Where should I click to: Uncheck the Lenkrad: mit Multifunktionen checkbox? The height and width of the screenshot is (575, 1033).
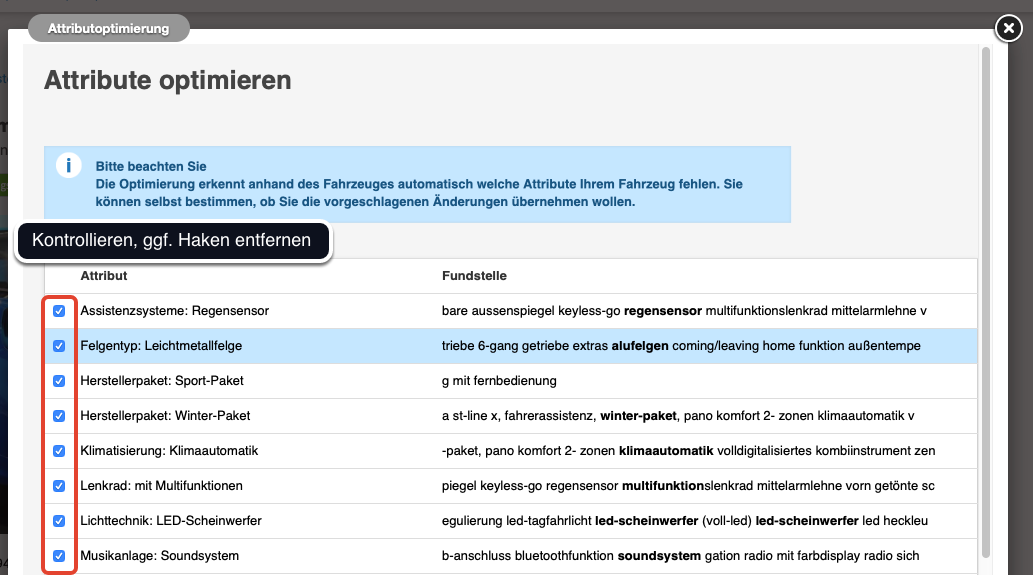(x=59, y=486)
